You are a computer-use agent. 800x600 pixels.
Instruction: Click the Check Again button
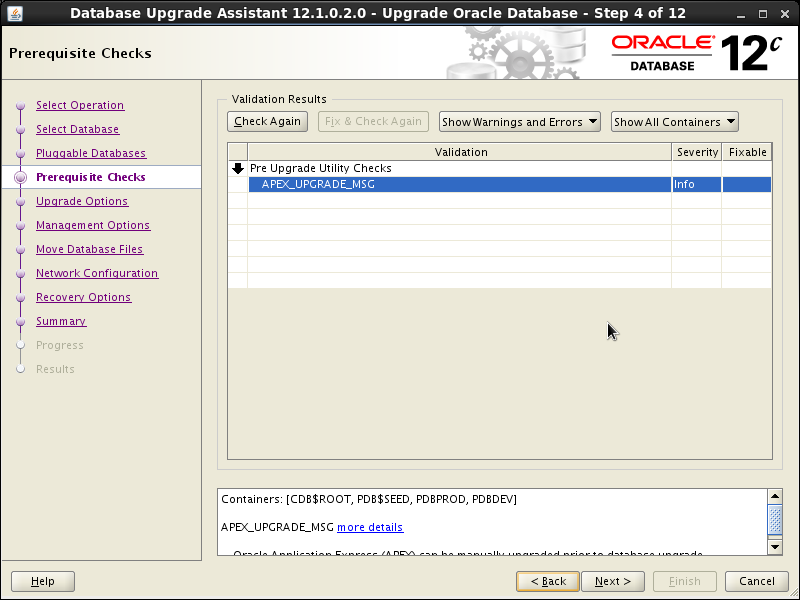pos(267,121)
